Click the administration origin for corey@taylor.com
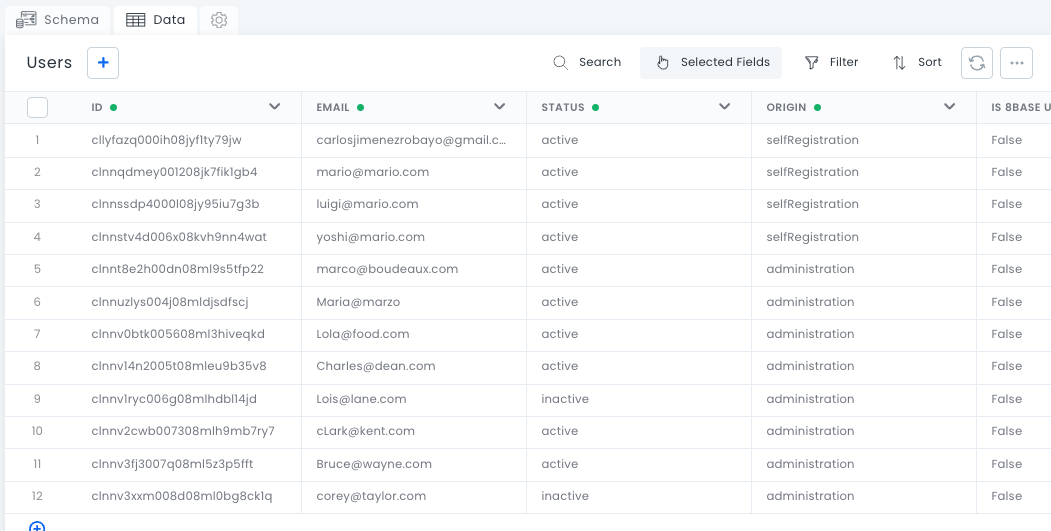Image resolution: width=1051 pixels, height=531 pixels. (810, 496)
